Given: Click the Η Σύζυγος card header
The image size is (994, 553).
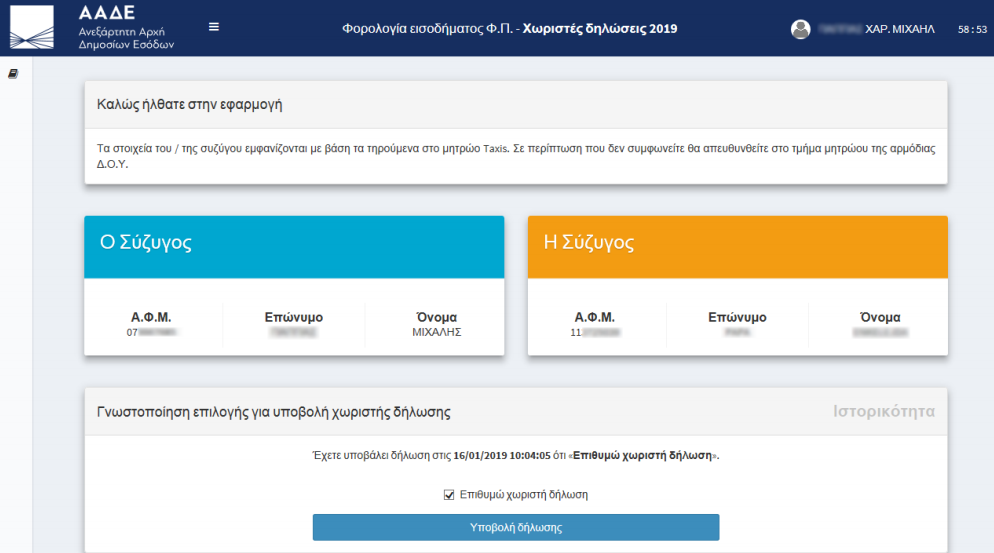Looking at the screenshot, I should pos(738,247).
